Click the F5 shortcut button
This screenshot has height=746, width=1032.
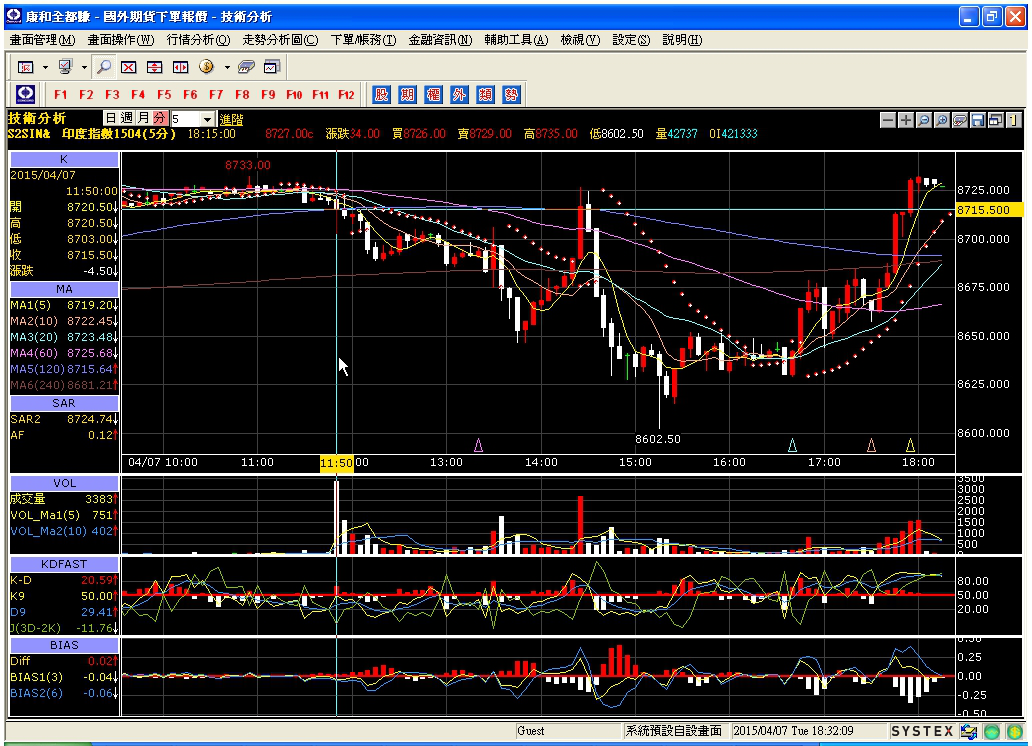[x=164, y=94]
